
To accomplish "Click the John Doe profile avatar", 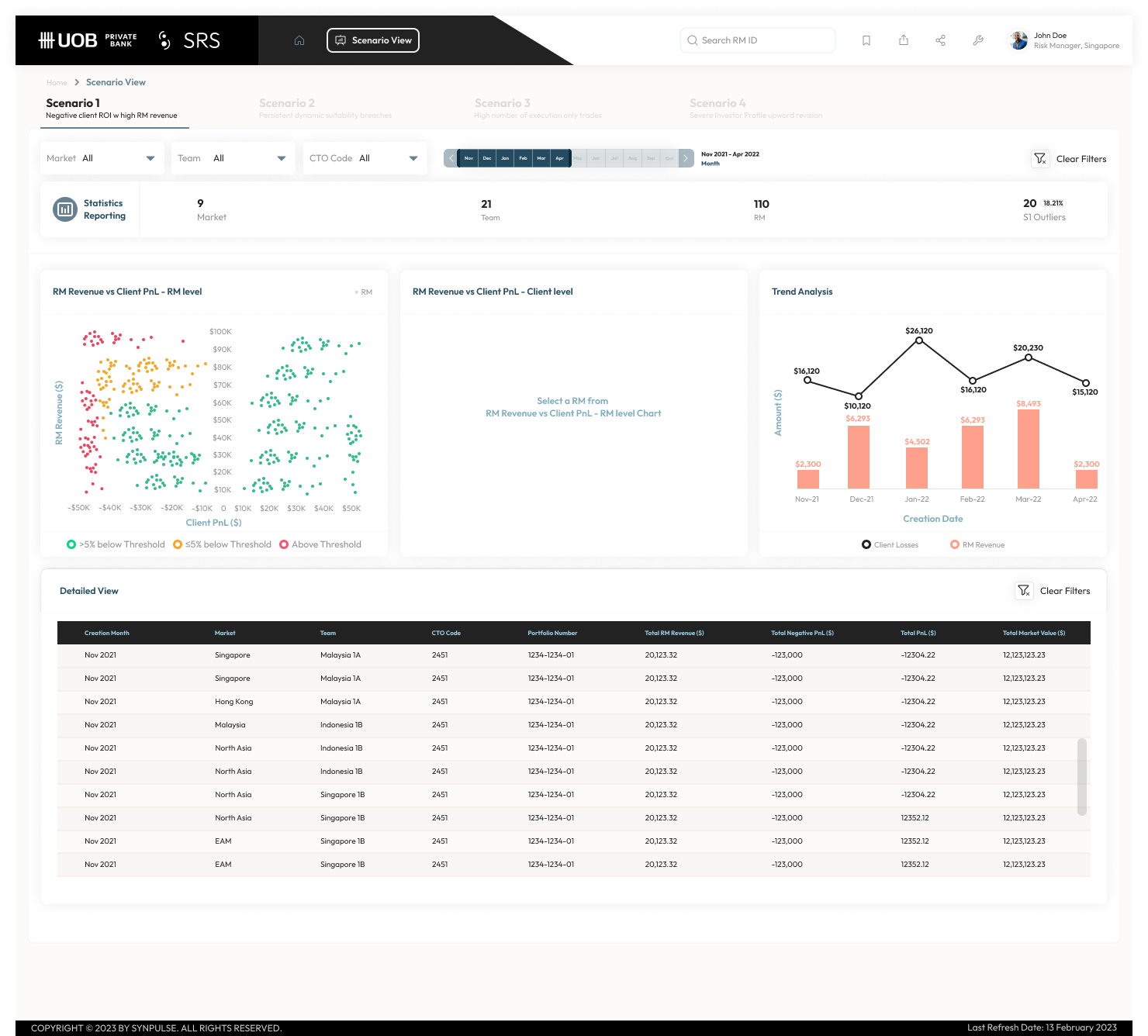I will coord(1018,40).
